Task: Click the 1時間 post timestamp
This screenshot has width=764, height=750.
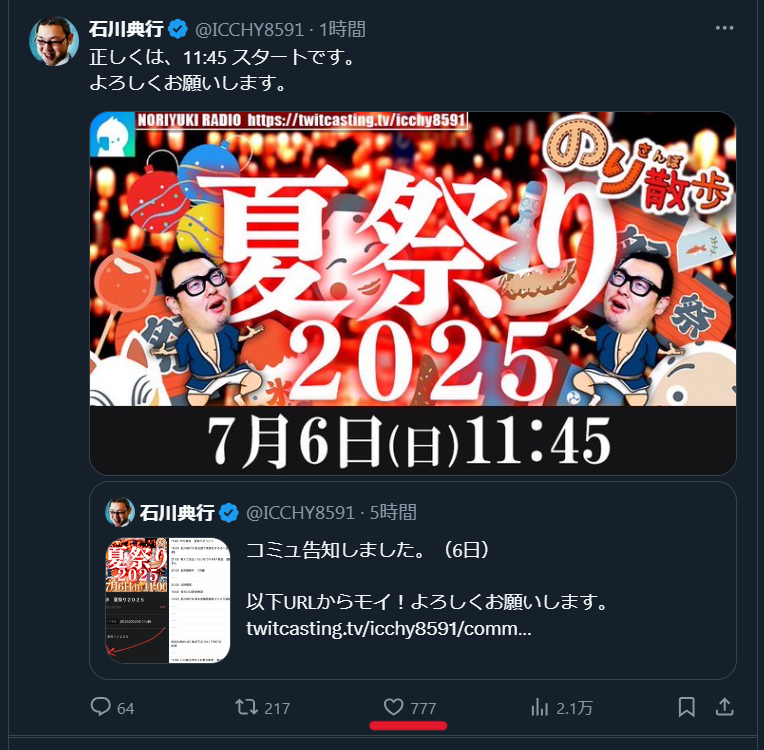Action: [x=342, y=30]
